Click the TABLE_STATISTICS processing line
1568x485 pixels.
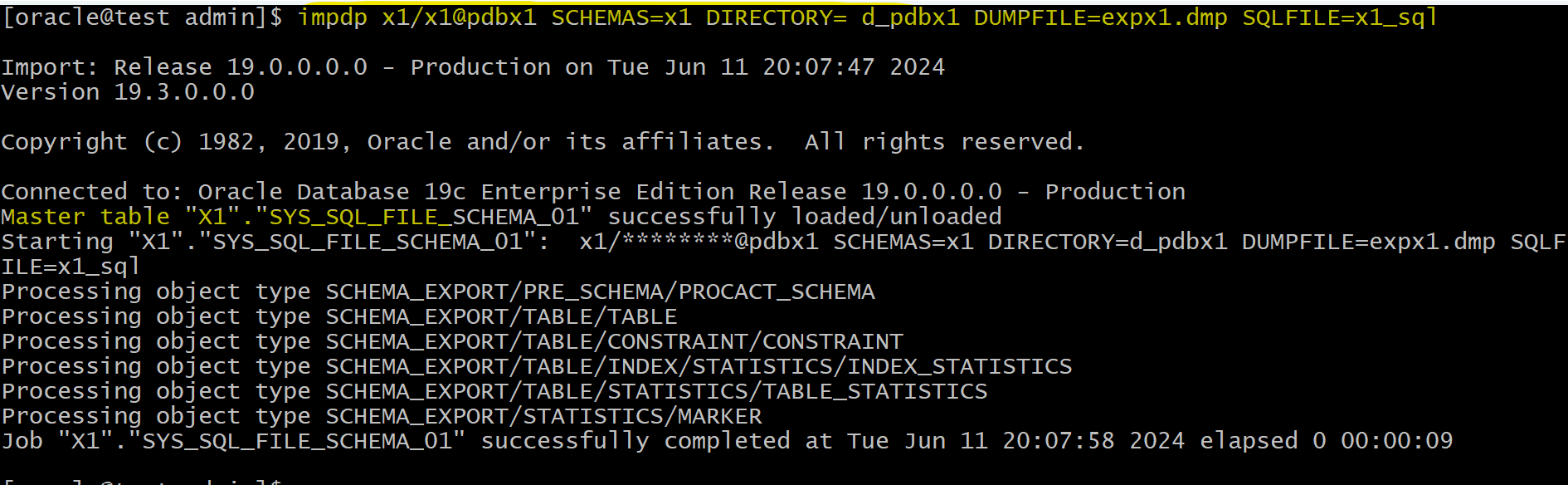click(494, 391)
